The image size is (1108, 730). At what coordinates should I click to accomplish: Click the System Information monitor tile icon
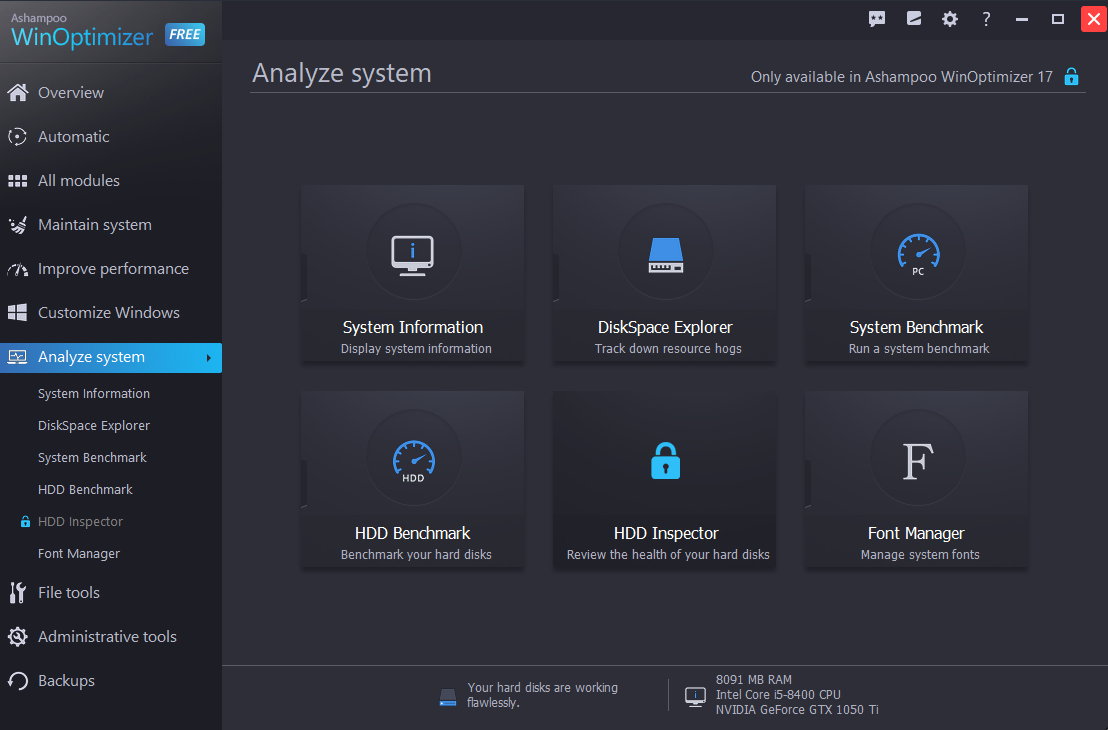tap(413, 255)
